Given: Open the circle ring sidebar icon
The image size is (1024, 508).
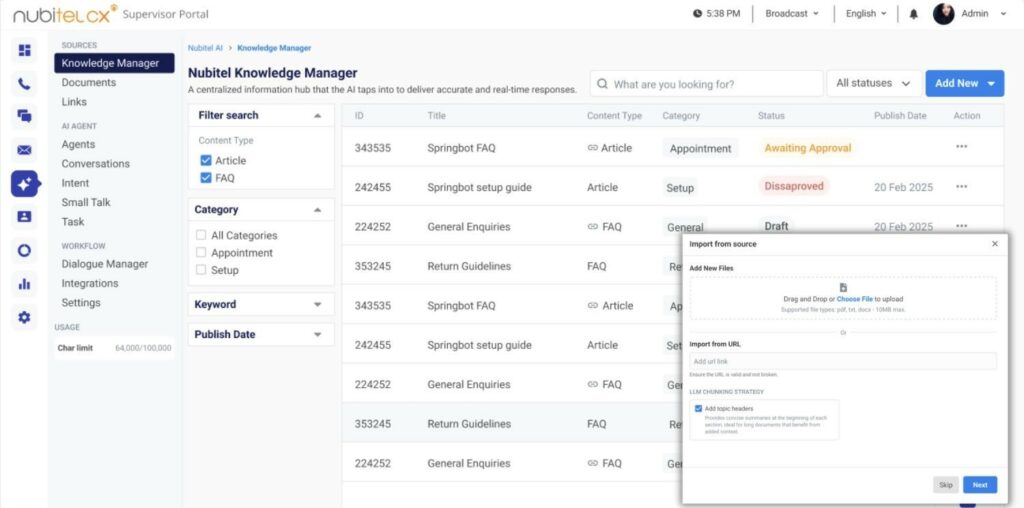Looking at the screenshot, I should (24, 250).
